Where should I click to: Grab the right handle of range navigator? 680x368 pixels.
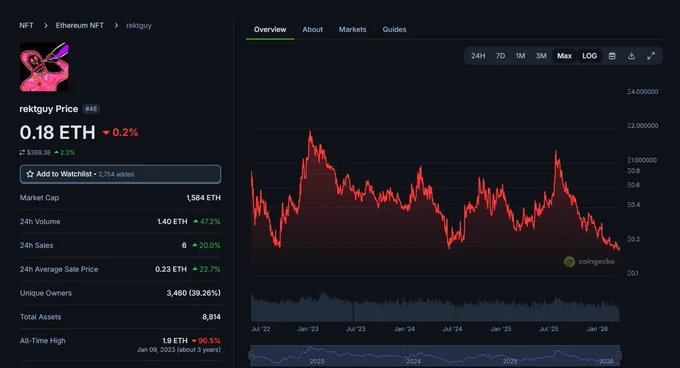[620, 356]
